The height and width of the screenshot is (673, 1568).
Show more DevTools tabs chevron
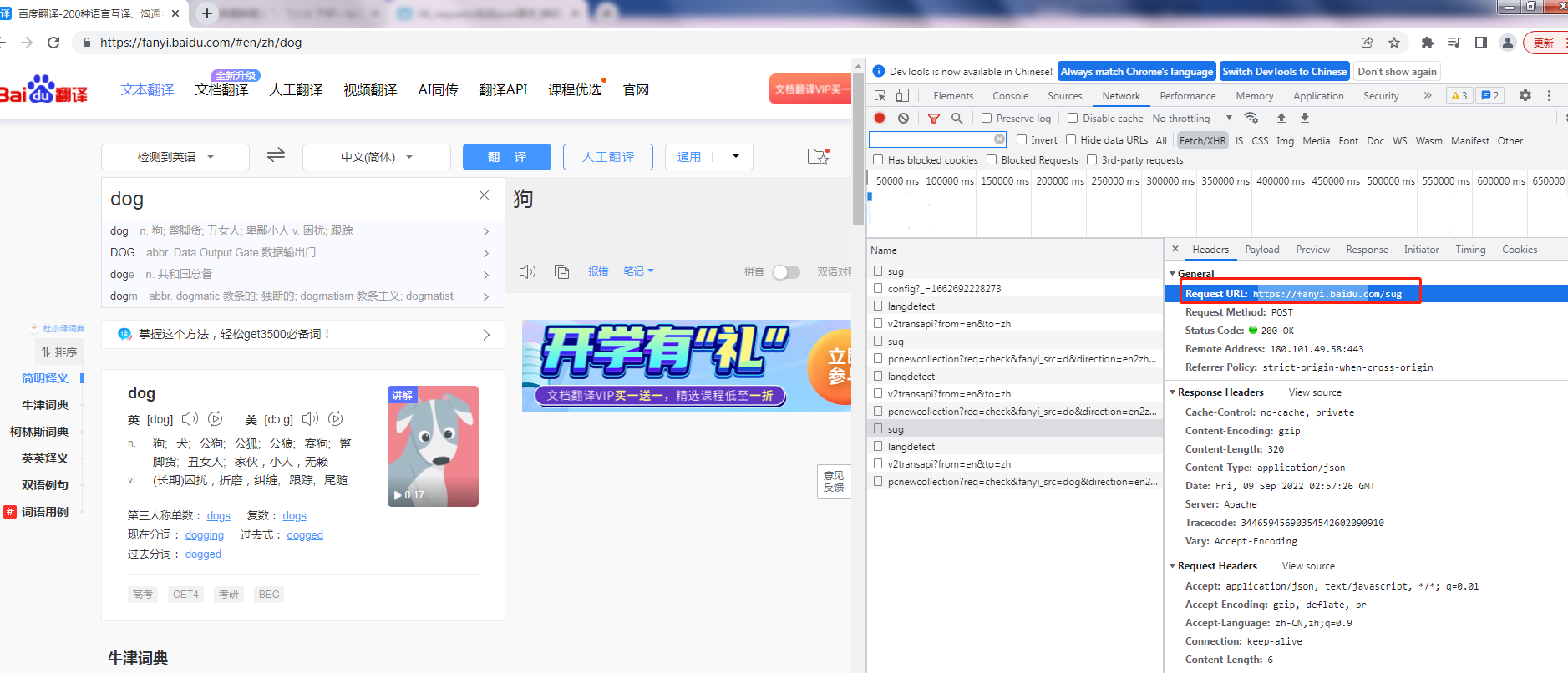pyautogui.click(x=1428, y=95)
